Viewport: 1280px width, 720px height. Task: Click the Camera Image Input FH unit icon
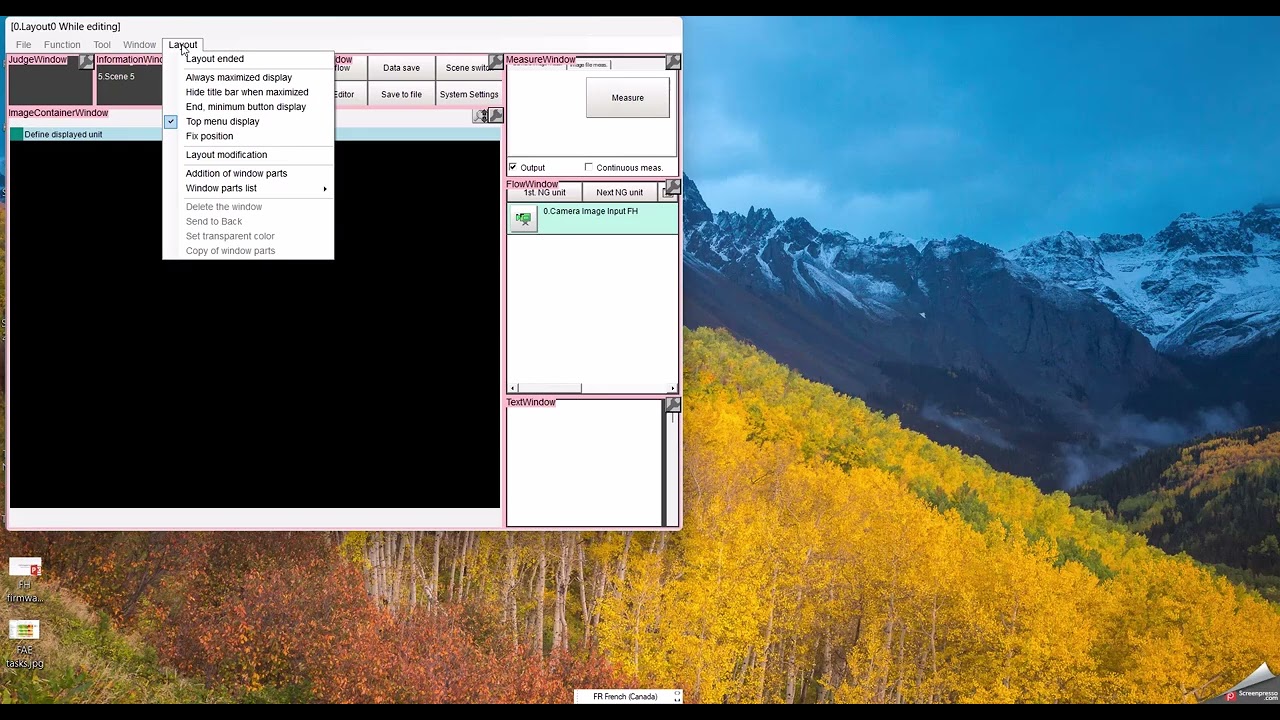click(523, 218)
